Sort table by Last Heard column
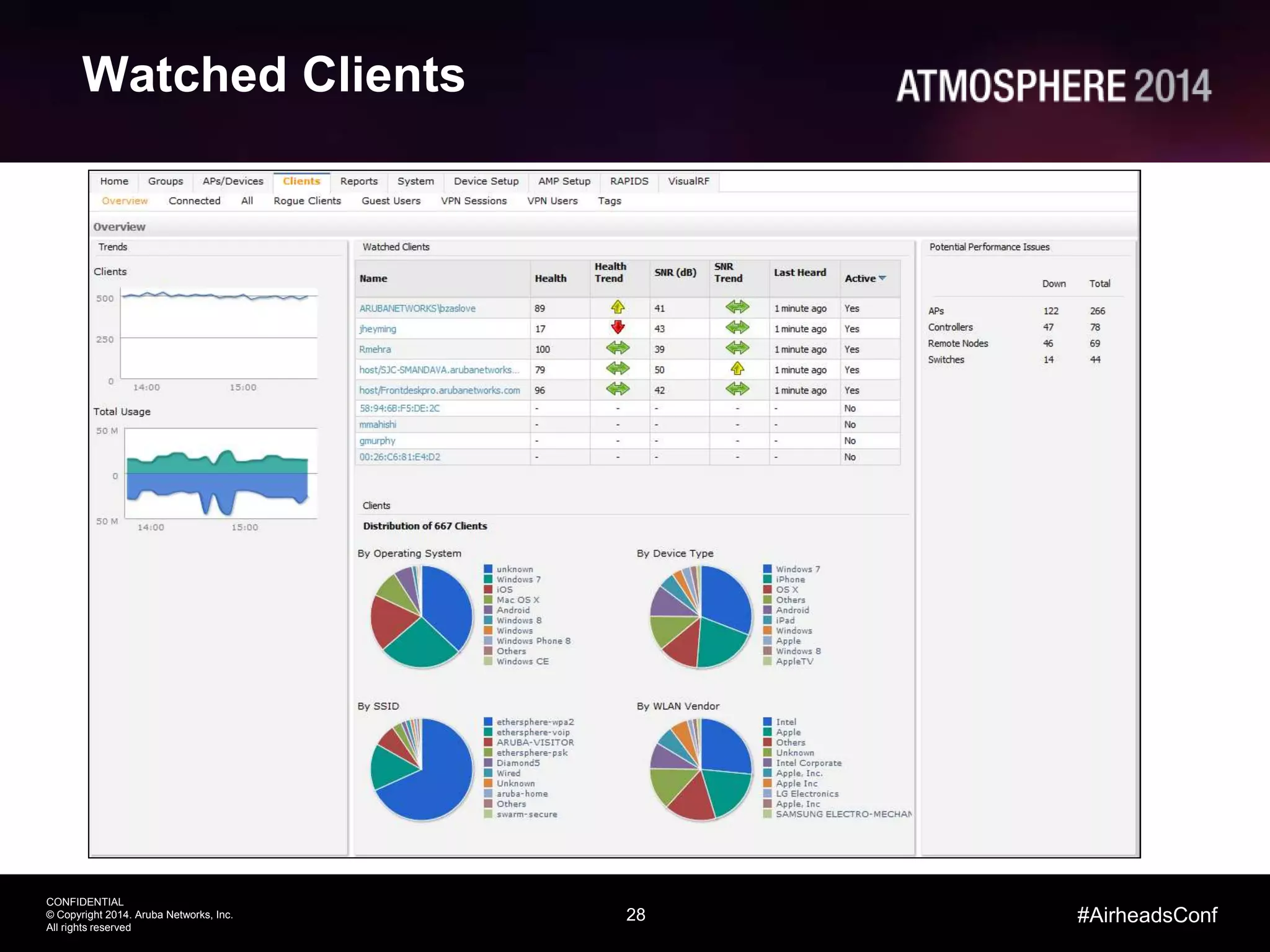 (x=800, y=273)
